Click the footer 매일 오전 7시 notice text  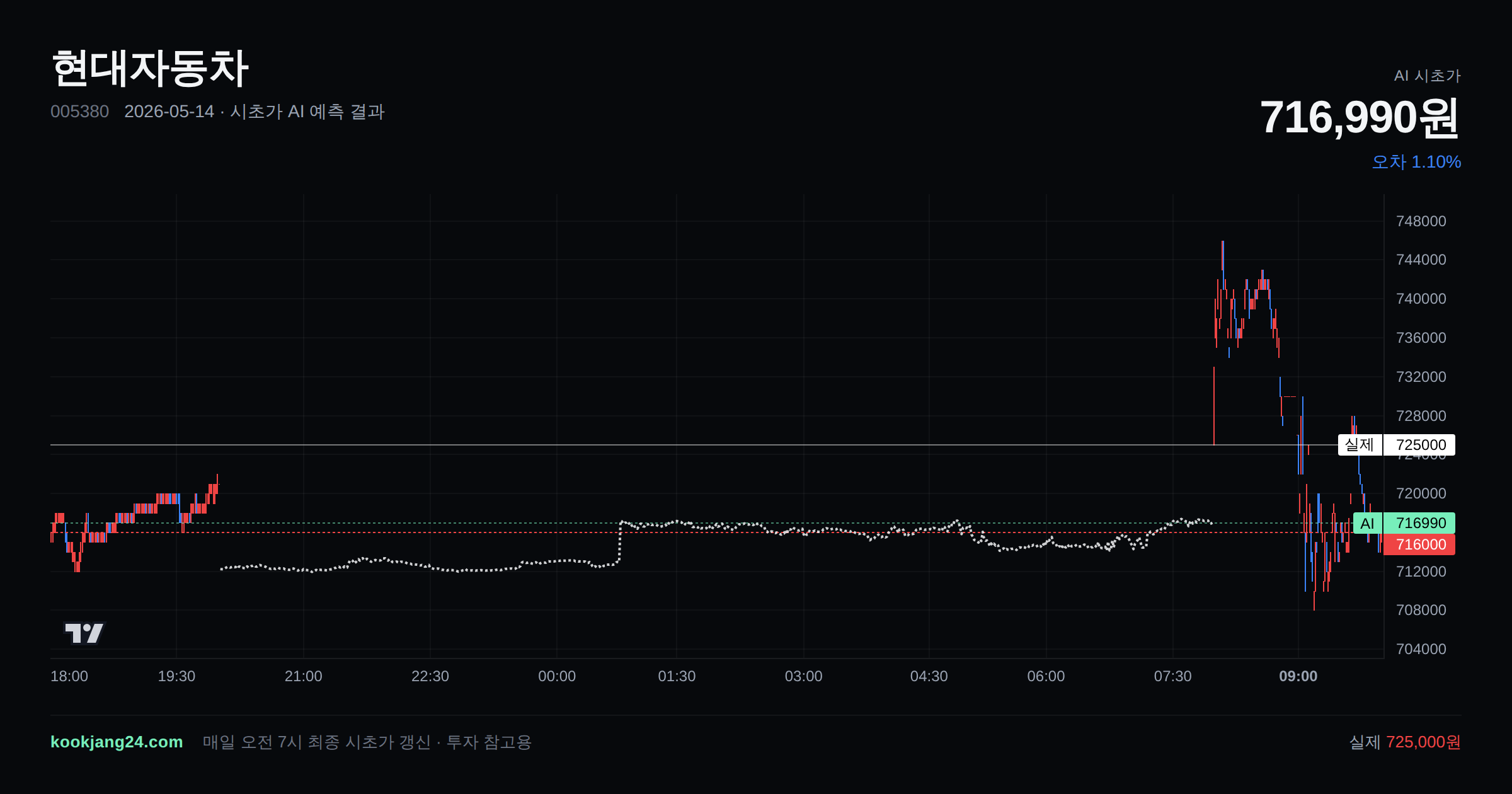pyautogui.click(x=367, y=742)
